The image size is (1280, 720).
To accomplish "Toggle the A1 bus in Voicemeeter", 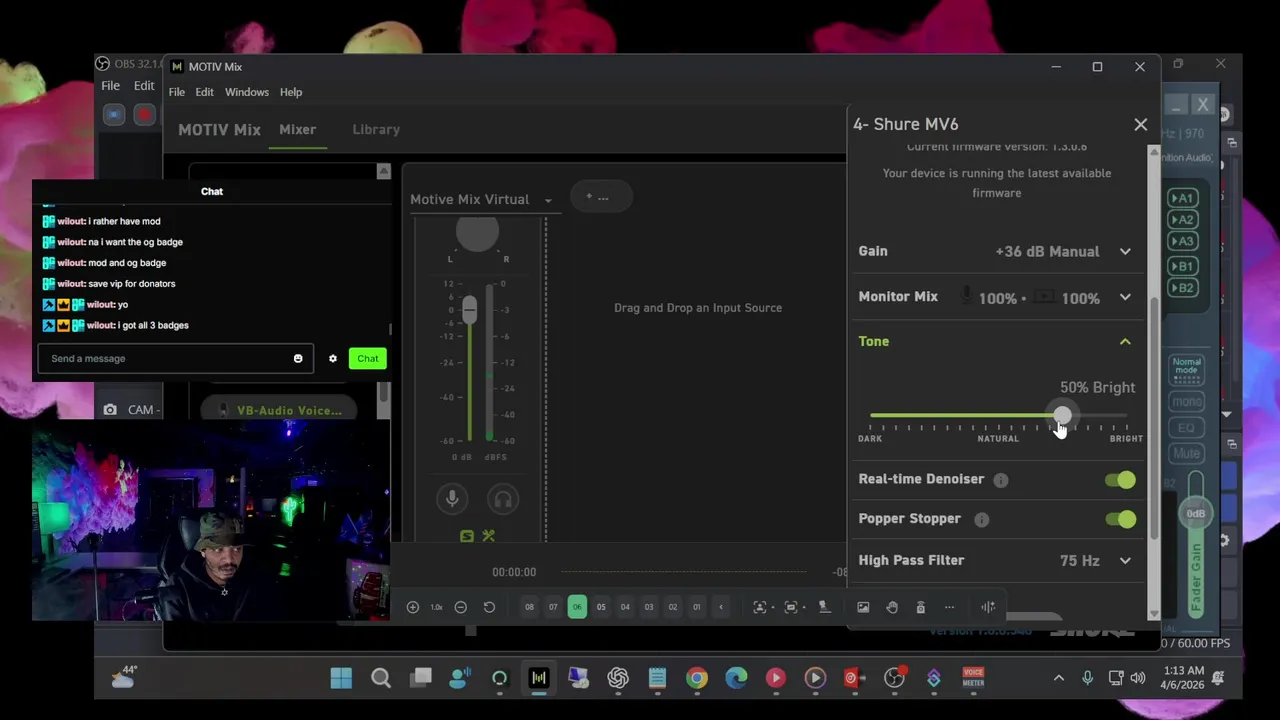I will click(1183, 198).
